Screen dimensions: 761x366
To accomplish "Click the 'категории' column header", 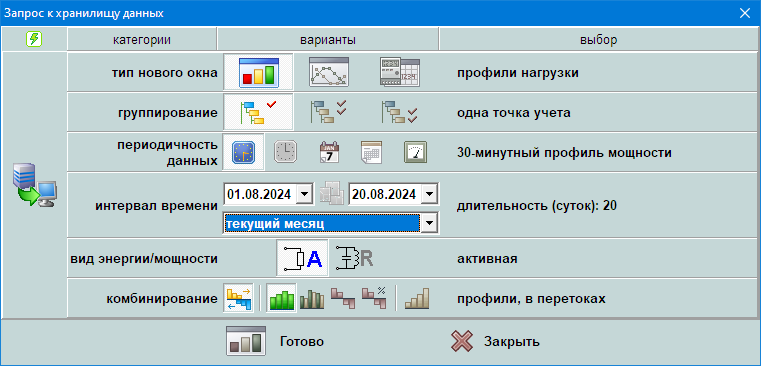I will [x=142, y=40].
